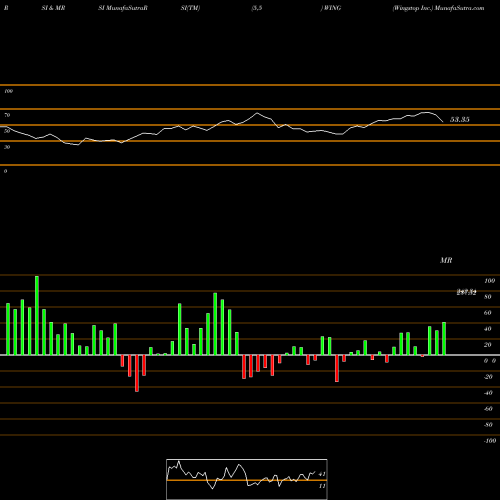
Task: Click the 100 label on the MR right axis
Action: (489, 281)
